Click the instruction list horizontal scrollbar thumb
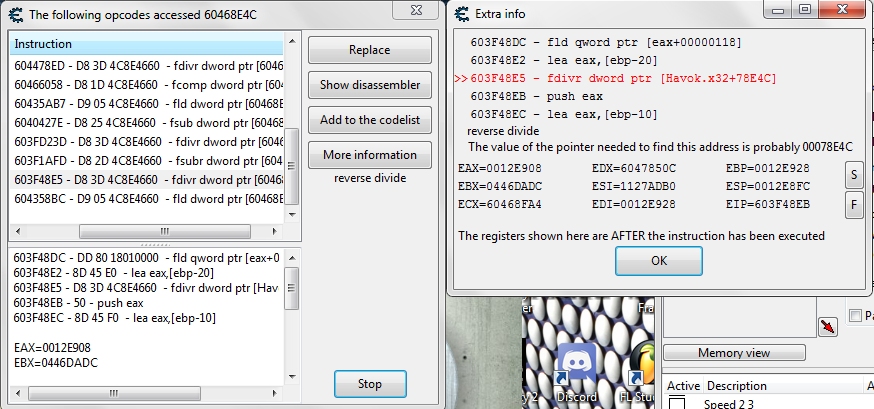The width and height of the screenshot is (874, 409). tap(164, 231)
